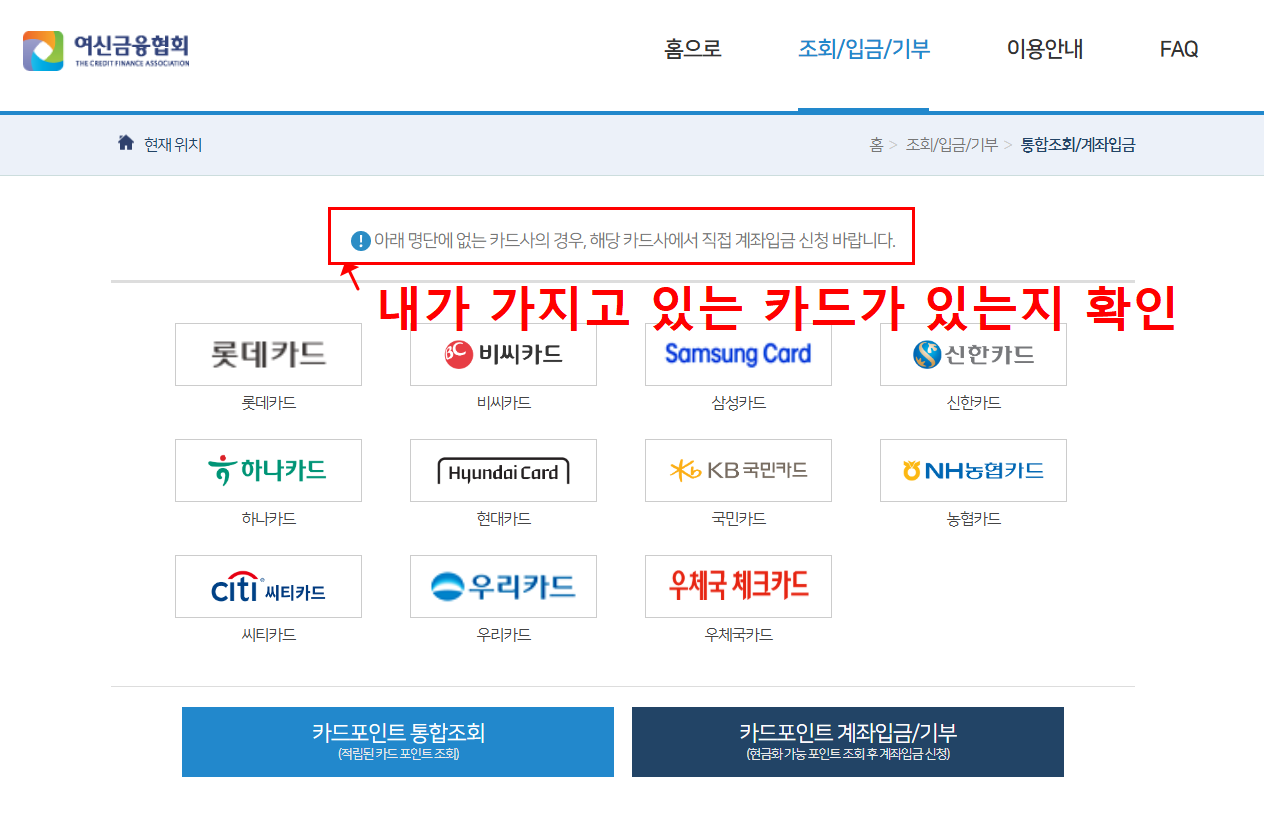Screen dimensions: 1264x820
Task: Click 홈 in the breadcrumb
Action: pyautogui.click(x=876, y=145)
